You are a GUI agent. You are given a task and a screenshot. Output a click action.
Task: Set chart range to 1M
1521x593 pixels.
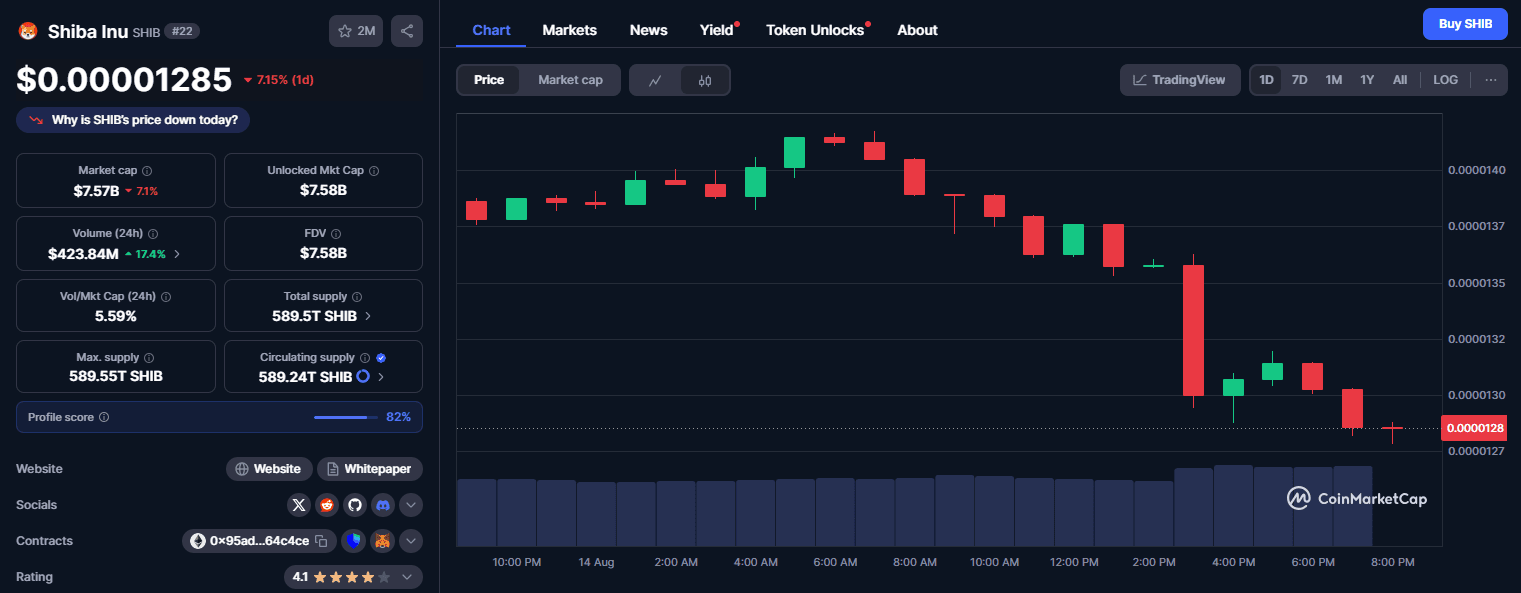tap(1334, 80)
